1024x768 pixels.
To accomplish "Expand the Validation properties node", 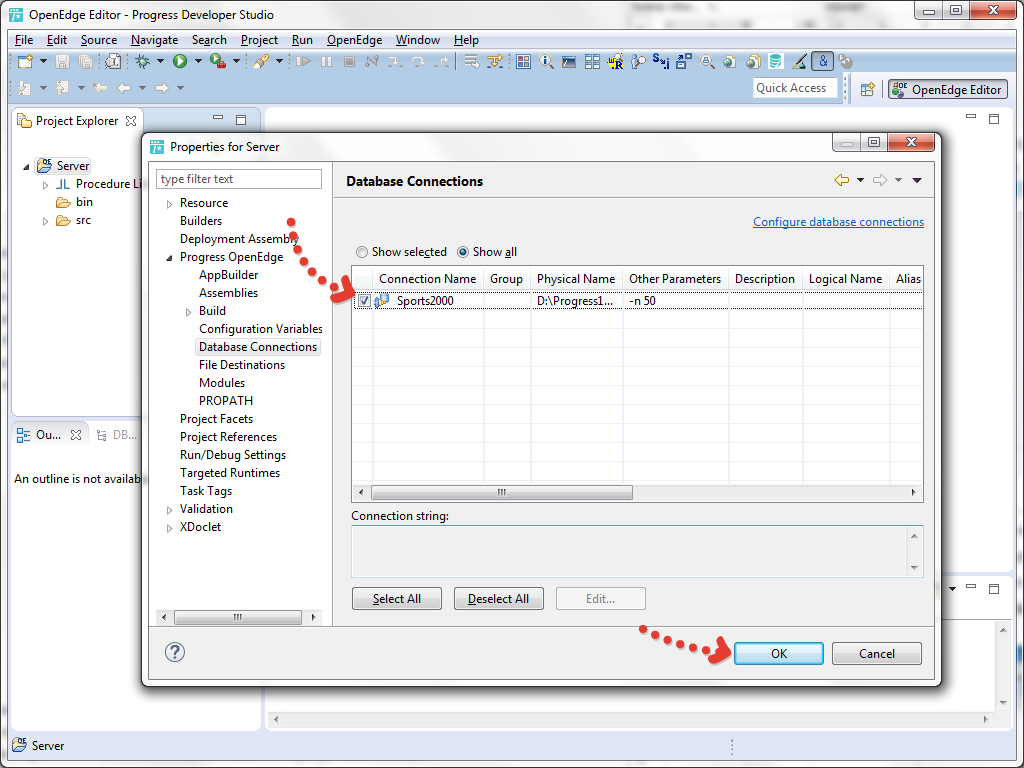I will pyautogui.click(x=169, y=509).
